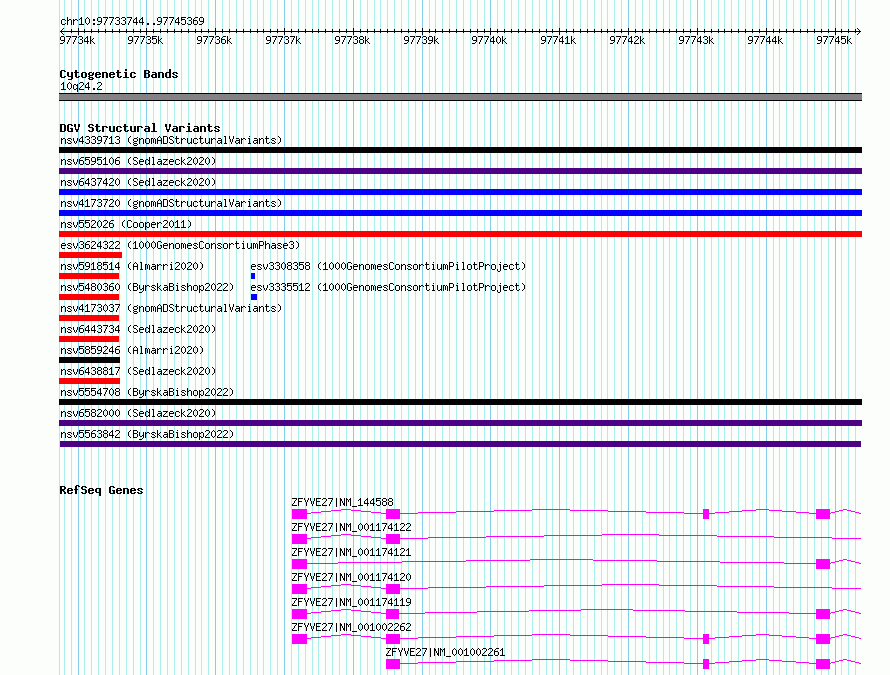The height and width of the screenshot is (675, 890).
Task: Click the chr10:97733744..97745369 coordinate label
Action: tap(132, 21)
